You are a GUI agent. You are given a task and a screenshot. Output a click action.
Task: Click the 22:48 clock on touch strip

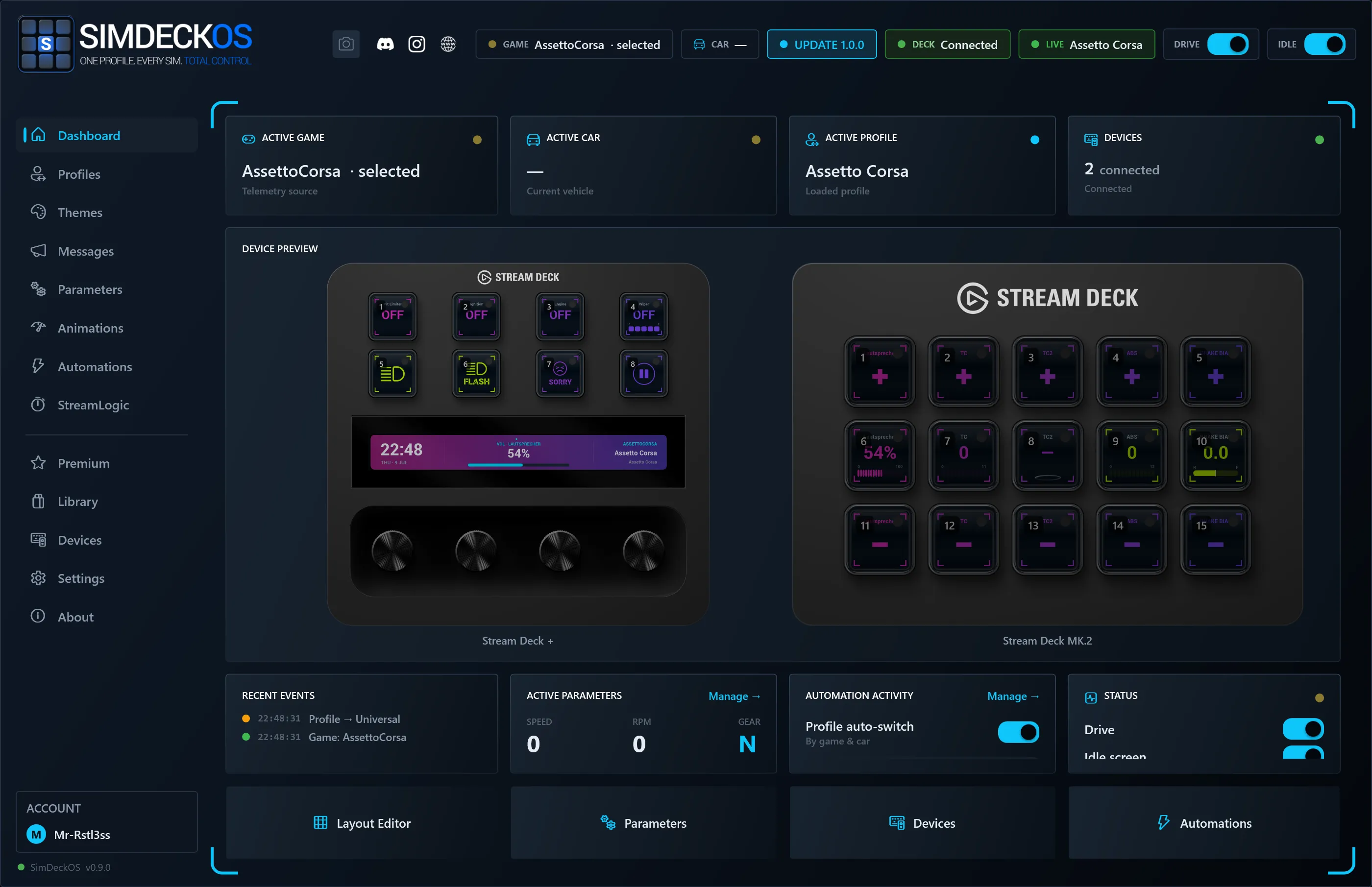click(x=401, y=450)
